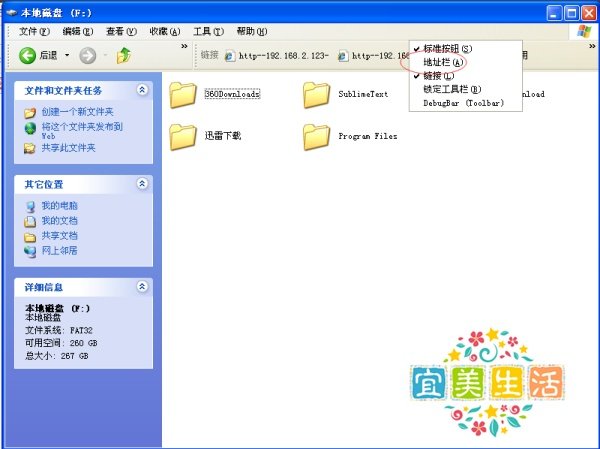The width and height of the screenshot is (600, 449).
Task: Click the 共享文档 folder icon
Action: click(x=30, y=237)
